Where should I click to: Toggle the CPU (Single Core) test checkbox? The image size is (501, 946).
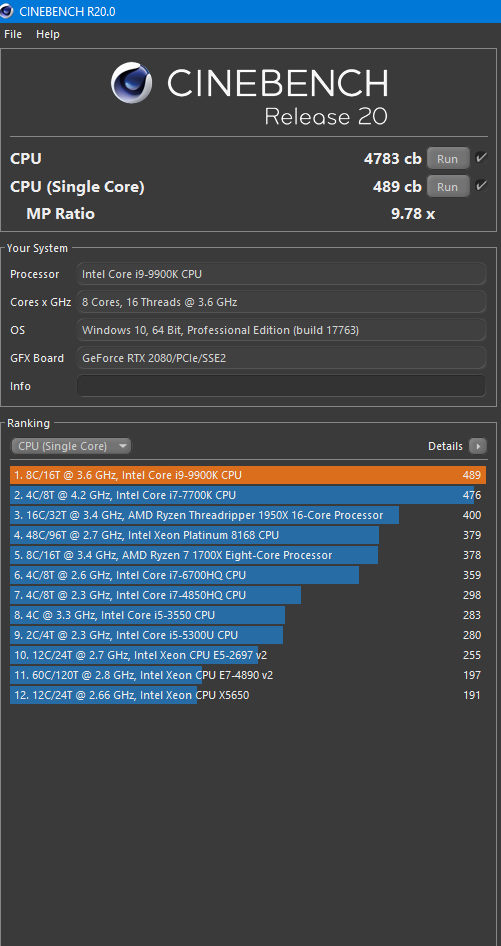(481, 186)
